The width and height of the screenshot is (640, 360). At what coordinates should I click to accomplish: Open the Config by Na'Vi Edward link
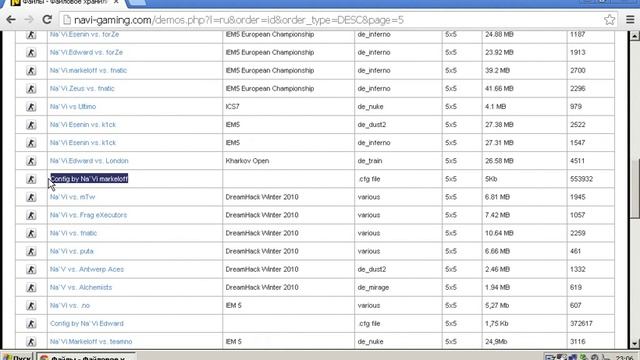click(87, 323)
